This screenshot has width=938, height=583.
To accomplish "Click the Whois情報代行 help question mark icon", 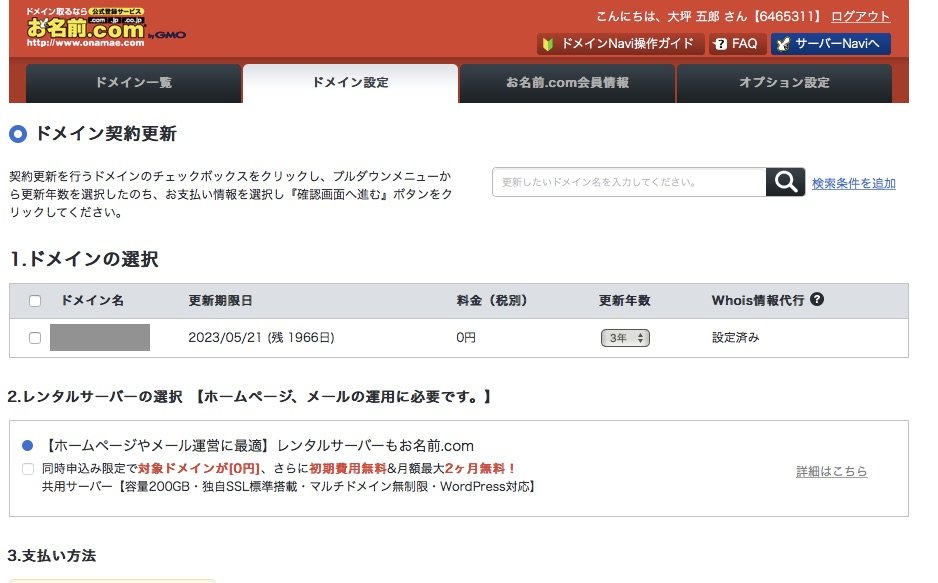I will [x=817, y=300].
